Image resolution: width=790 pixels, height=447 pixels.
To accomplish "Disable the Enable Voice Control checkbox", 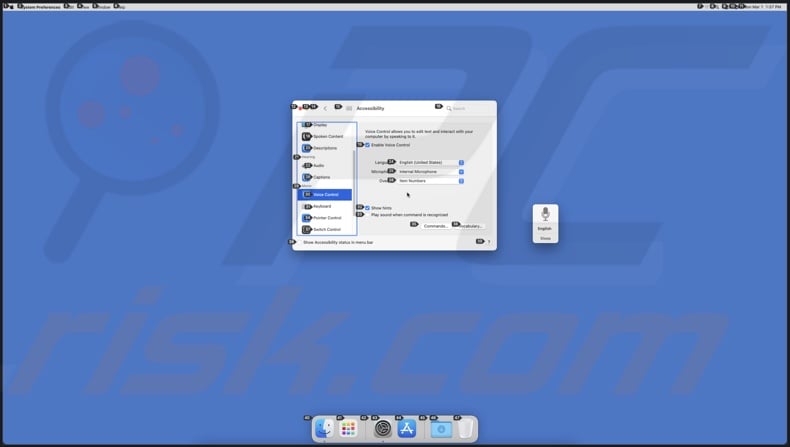I will (x=368, y=145).
